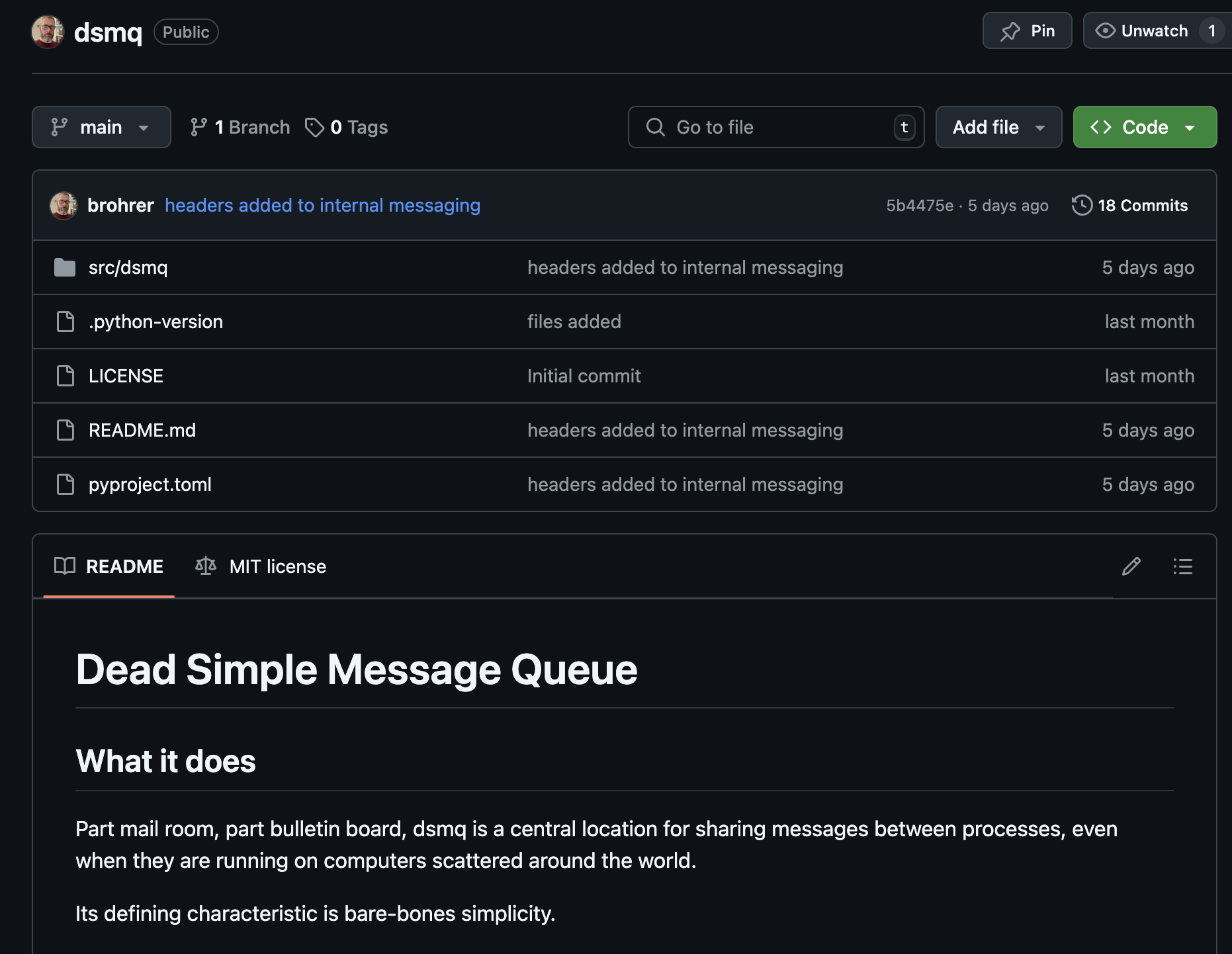Viewport: 1232px width, 954px height.
Task: Click the pencil icon to edit README
Action: tap(1131, 566)
